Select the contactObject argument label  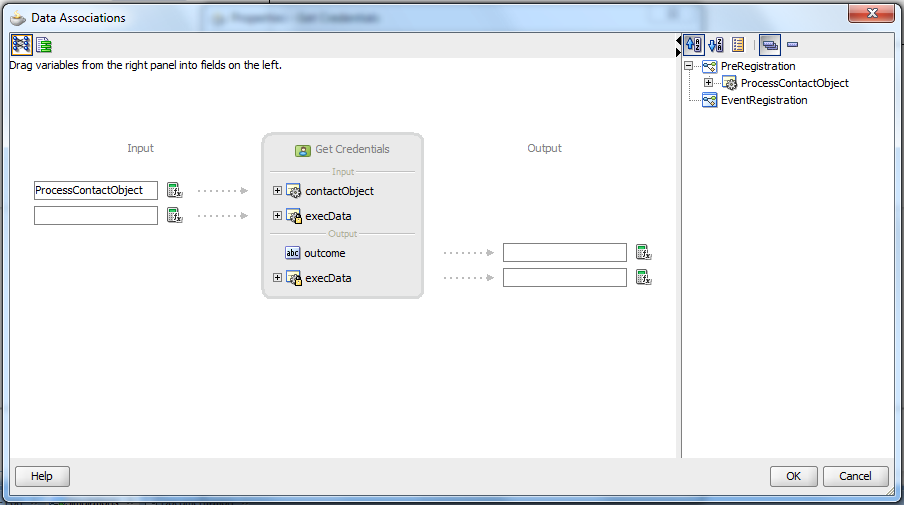[x=339, y=191]
